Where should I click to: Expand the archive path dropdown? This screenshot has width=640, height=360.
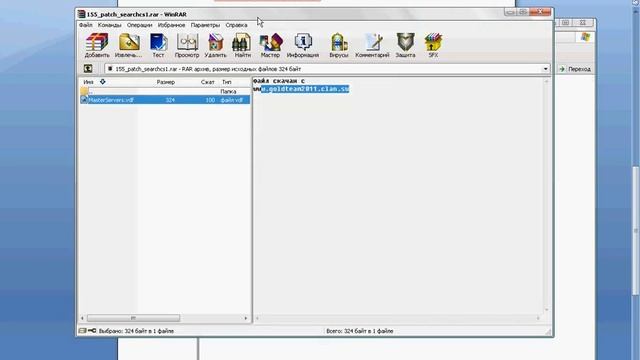click(545, 69)
